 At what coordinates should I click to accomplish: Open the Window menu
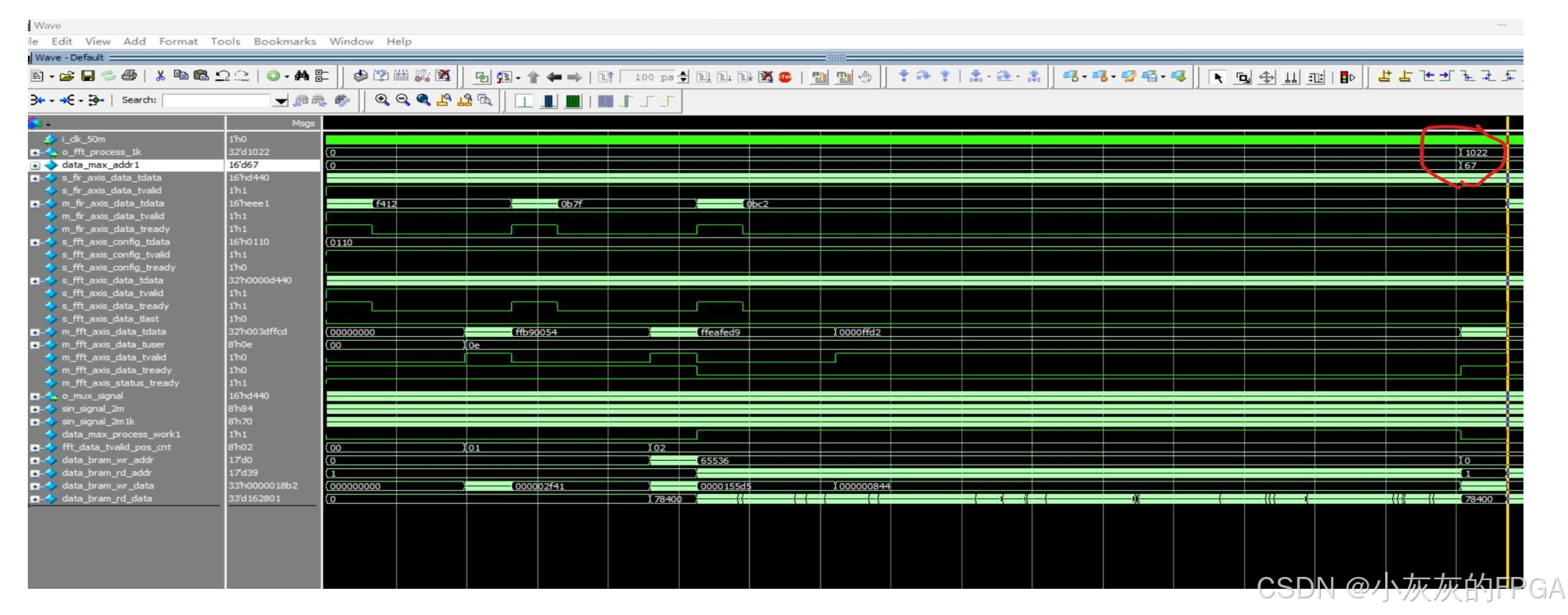pos(351,41)
